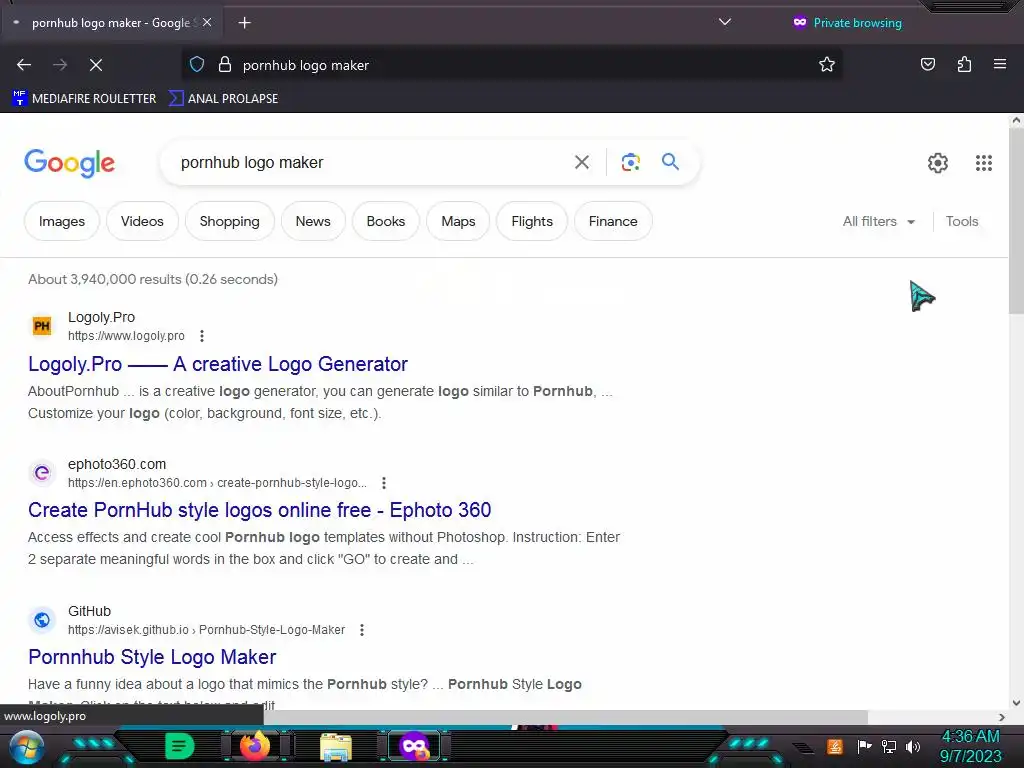Clear the Google search box
This screenshot has width=1024, height=768.
tap(581, 162)
